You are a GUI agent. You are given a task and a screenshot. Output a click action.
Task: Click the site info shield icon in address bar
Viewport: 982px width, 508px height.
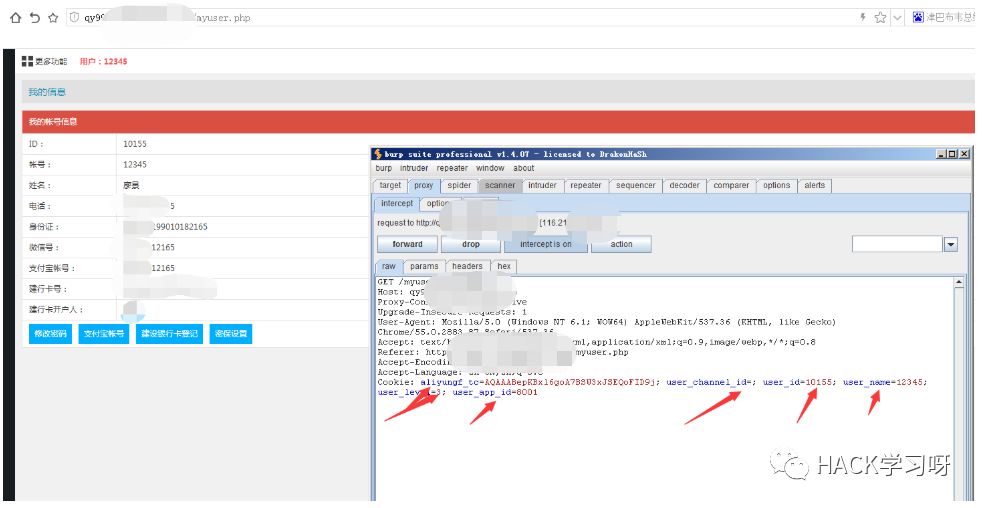pyautogui.click(x=74, y=18)
